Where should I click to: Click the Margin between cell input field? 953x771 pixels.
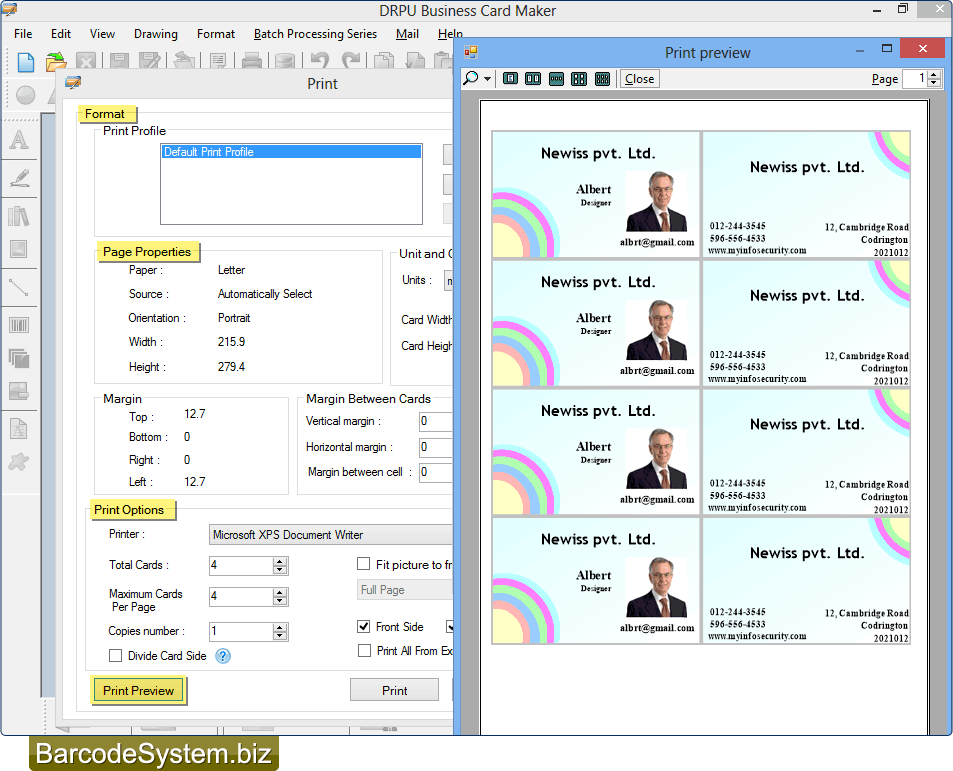pyautogui.click(x=436, y=472)
